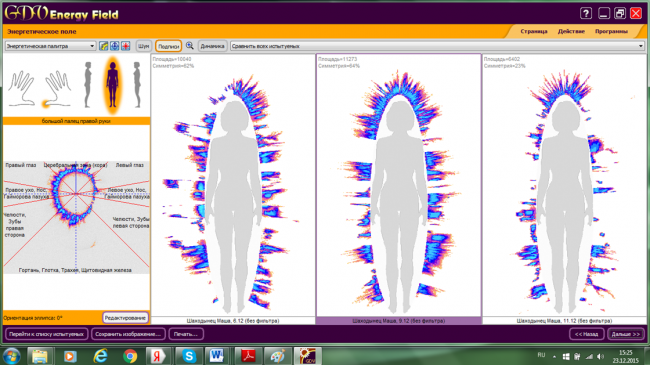Toggle the Подписи labels button
650x365 pixels.
pyautogui.click(x=168, y=46)
